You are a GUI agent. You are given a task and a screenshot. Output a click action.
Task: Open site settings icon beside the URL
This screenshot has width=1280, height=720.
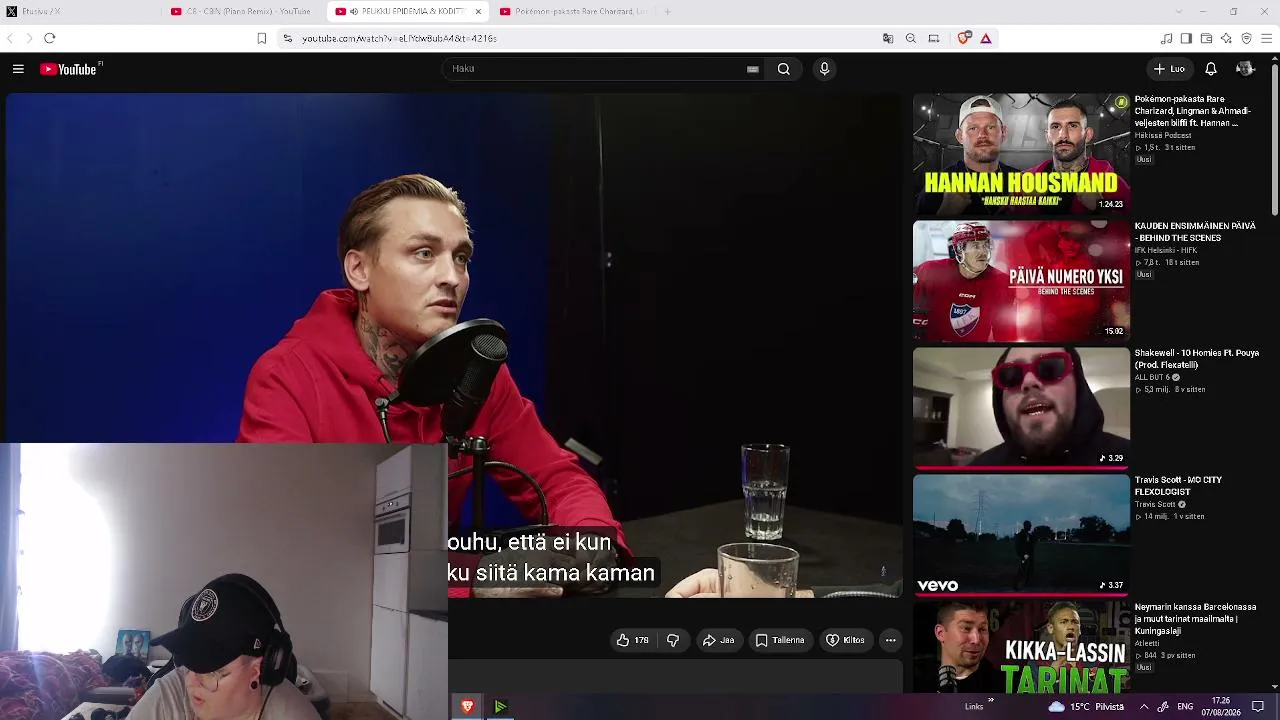pyautogui.click(x=287, y=38)
